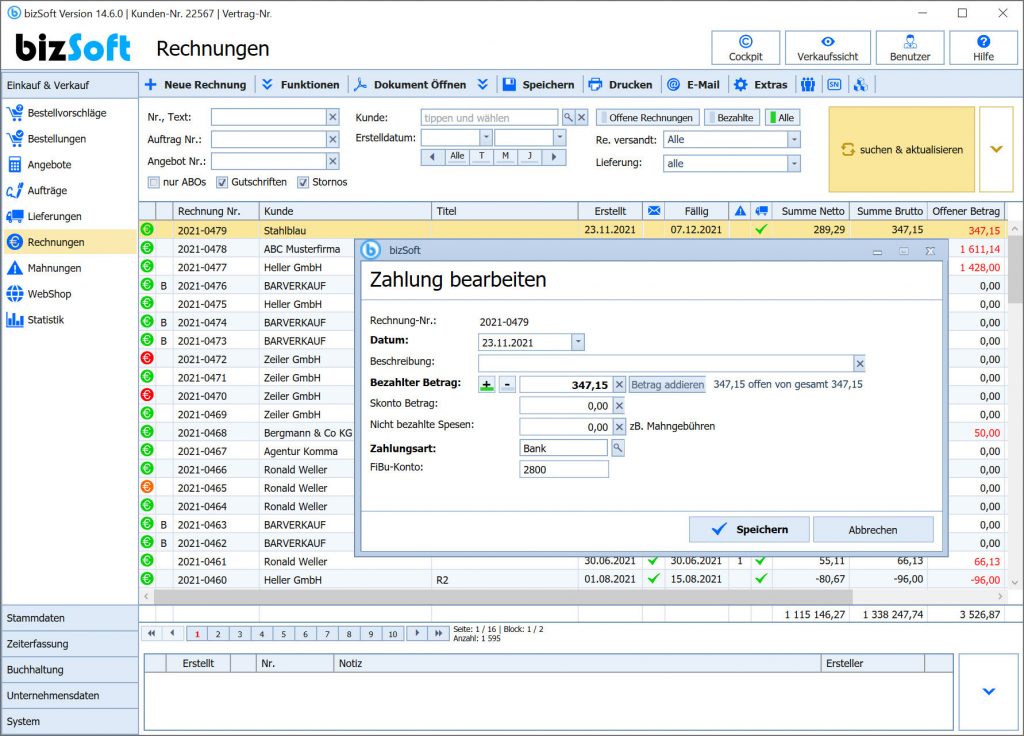Click the green plus button for Bezahlter Betrag
1024x736 pixels.
[x=487, y=385]
